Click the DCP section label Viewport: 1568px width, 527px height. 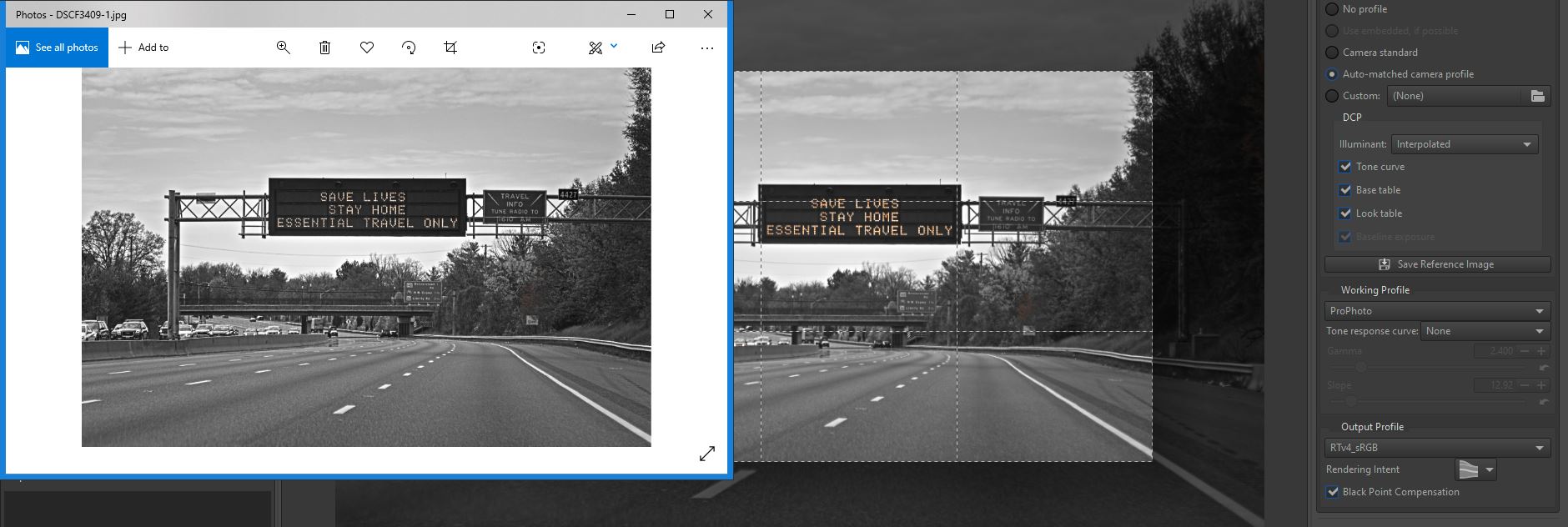tap(1352, 118)
